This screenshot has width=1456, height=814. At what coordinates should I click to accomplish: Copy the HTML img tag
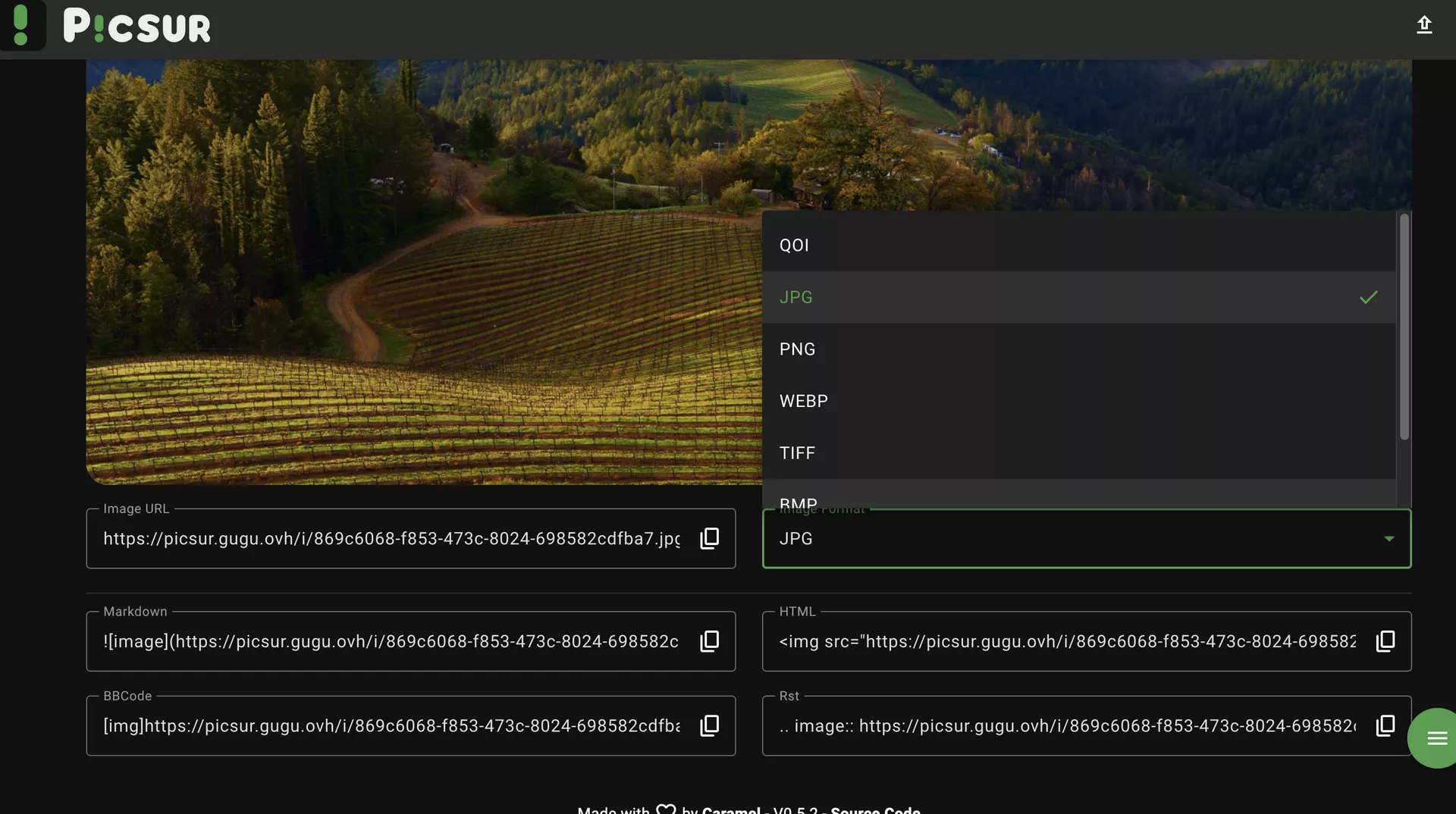(x=1385, y=641)
